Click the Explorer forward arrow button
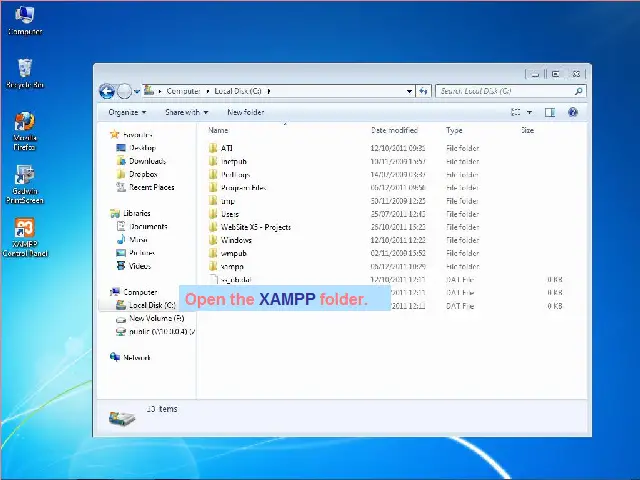Image resolution: width=640 pixels, height=480 pixels. coord(124,91)
